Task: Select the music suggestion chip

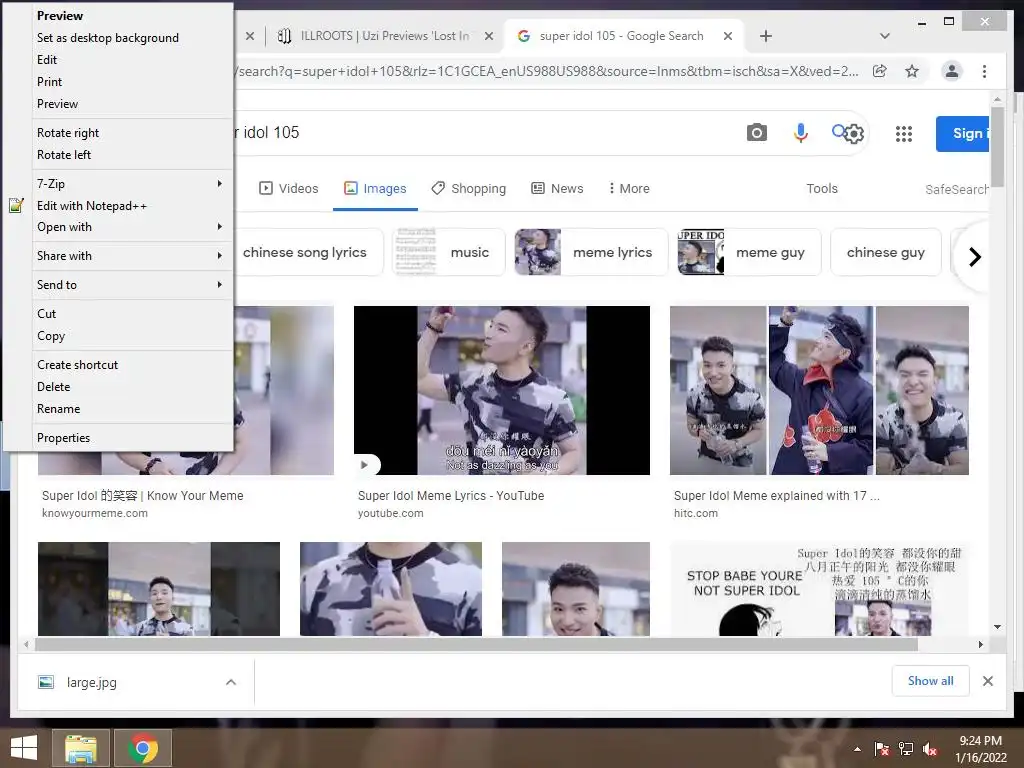Action: [x=449, y=252]
